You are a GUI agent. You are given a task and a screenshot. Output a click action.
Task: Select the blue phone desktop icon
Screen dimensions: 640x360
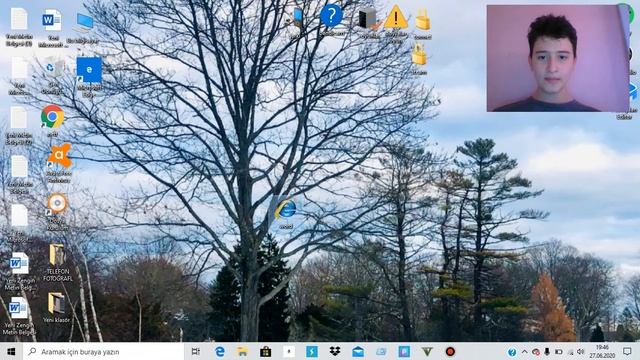(x=298, y=17)
